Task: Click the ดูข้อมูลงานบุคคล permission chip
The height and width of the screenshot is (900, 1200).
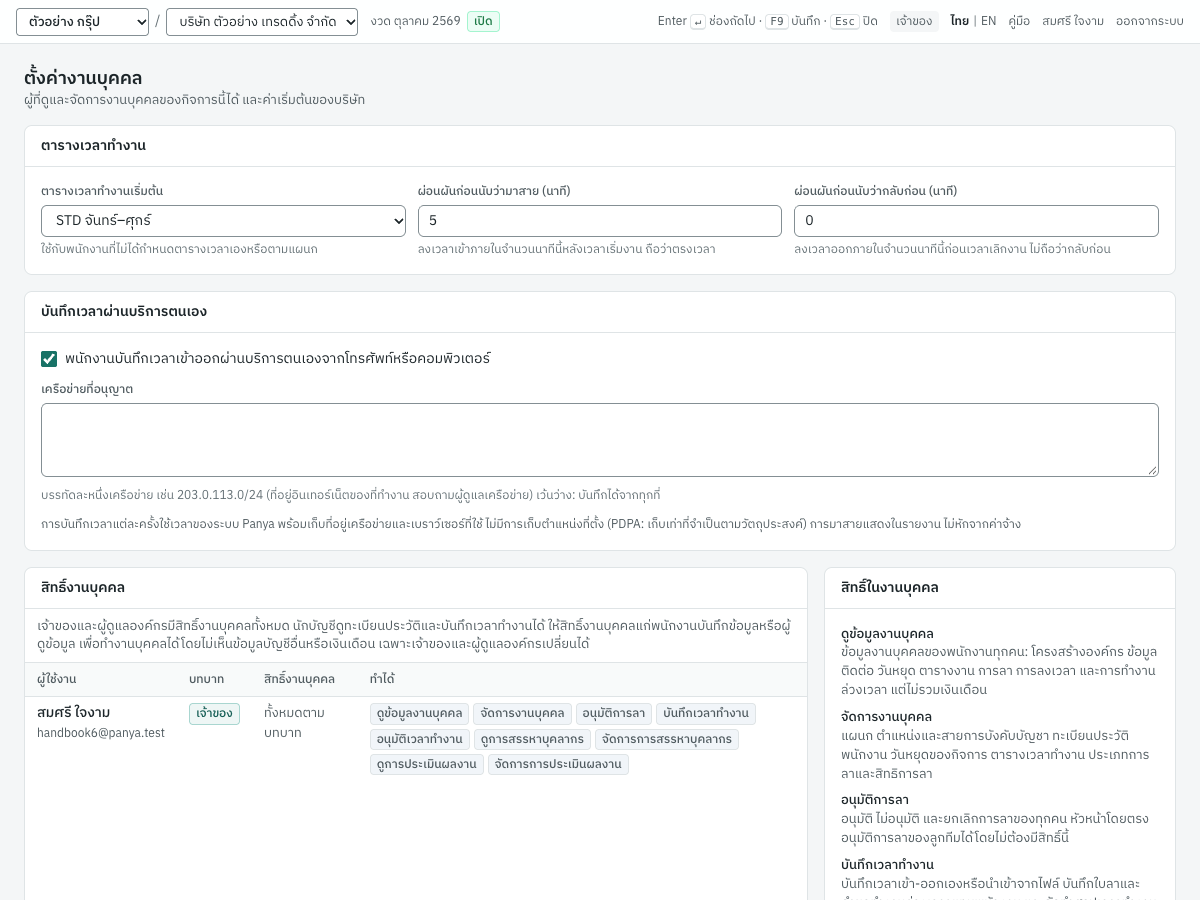Action: (419, 714)
